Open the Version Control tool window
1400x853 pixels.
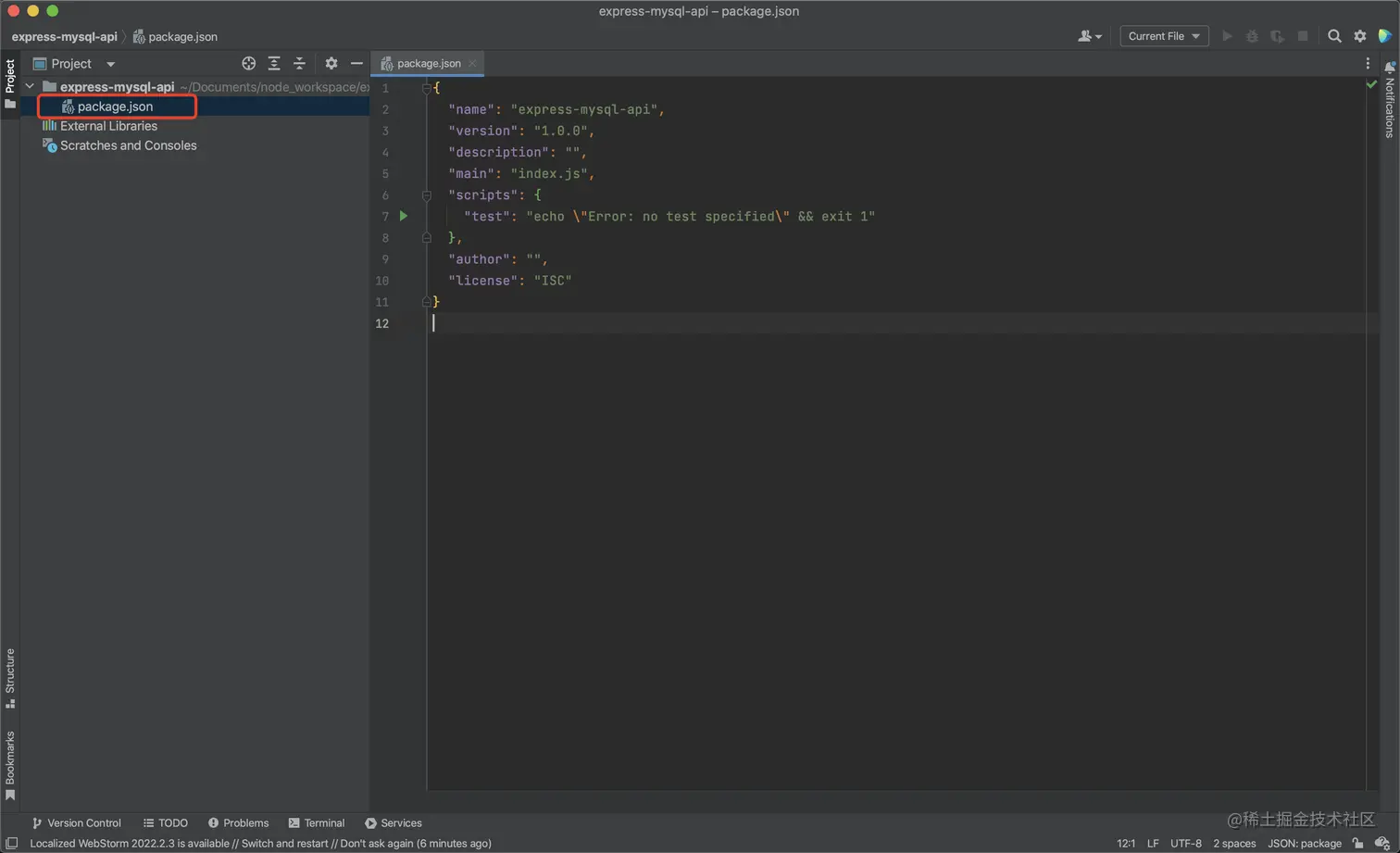[x=77, y=822]
